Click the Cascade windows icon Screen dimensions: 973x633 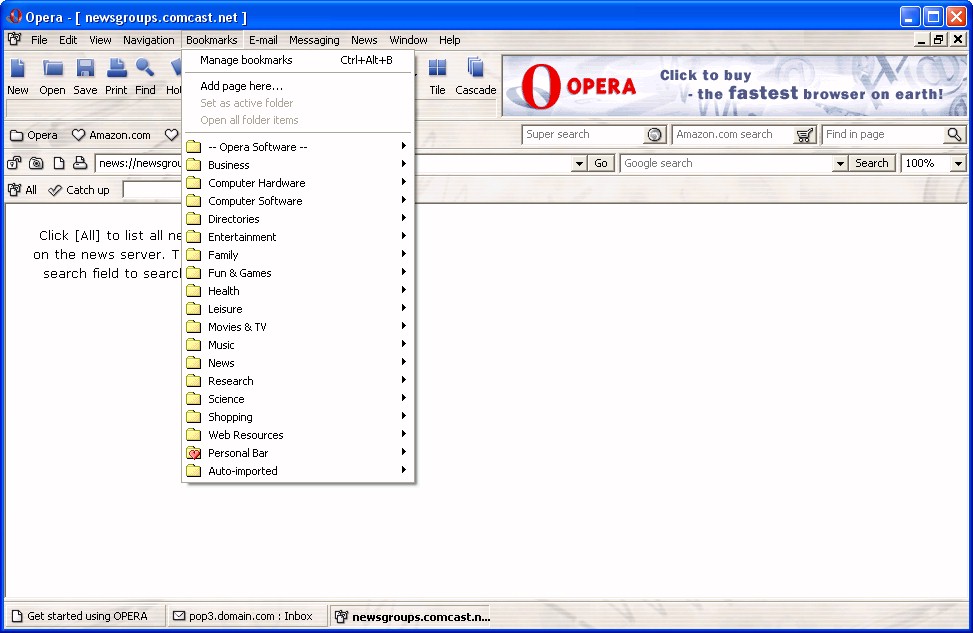(x=476, y=69)
